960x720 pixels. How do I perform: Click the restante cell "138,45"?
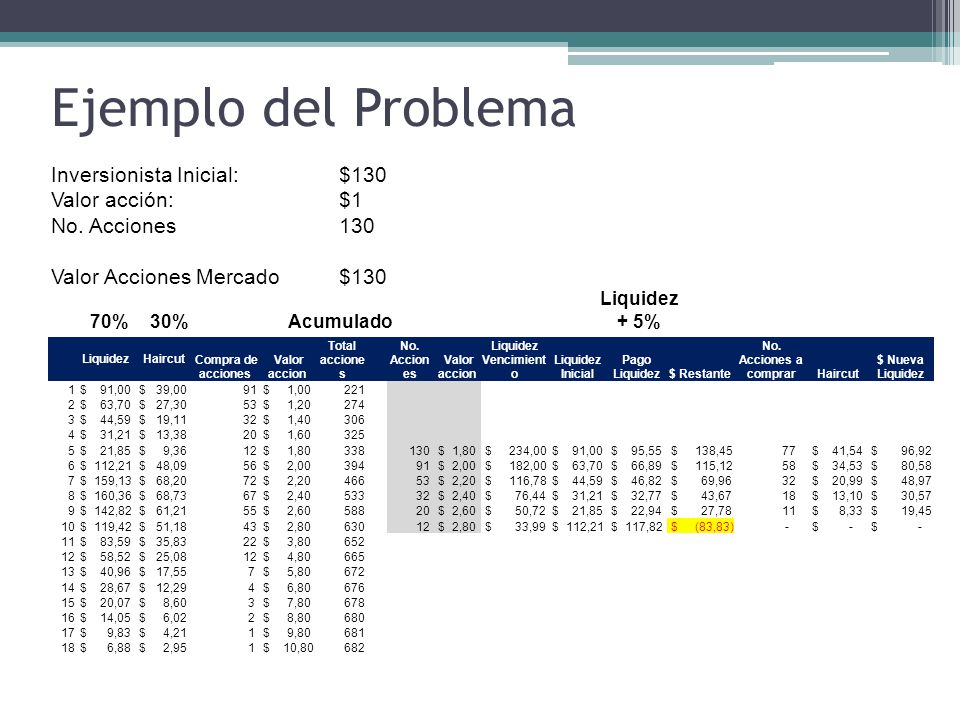coord(713,451)
